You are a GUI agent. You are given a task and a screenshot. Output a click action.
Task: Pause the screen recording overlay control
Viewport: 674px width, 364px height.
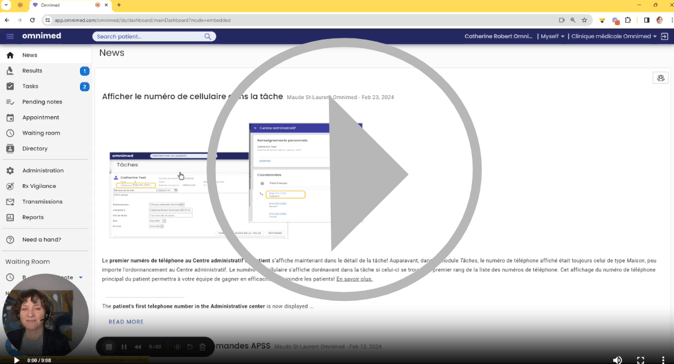click(124, 347)
